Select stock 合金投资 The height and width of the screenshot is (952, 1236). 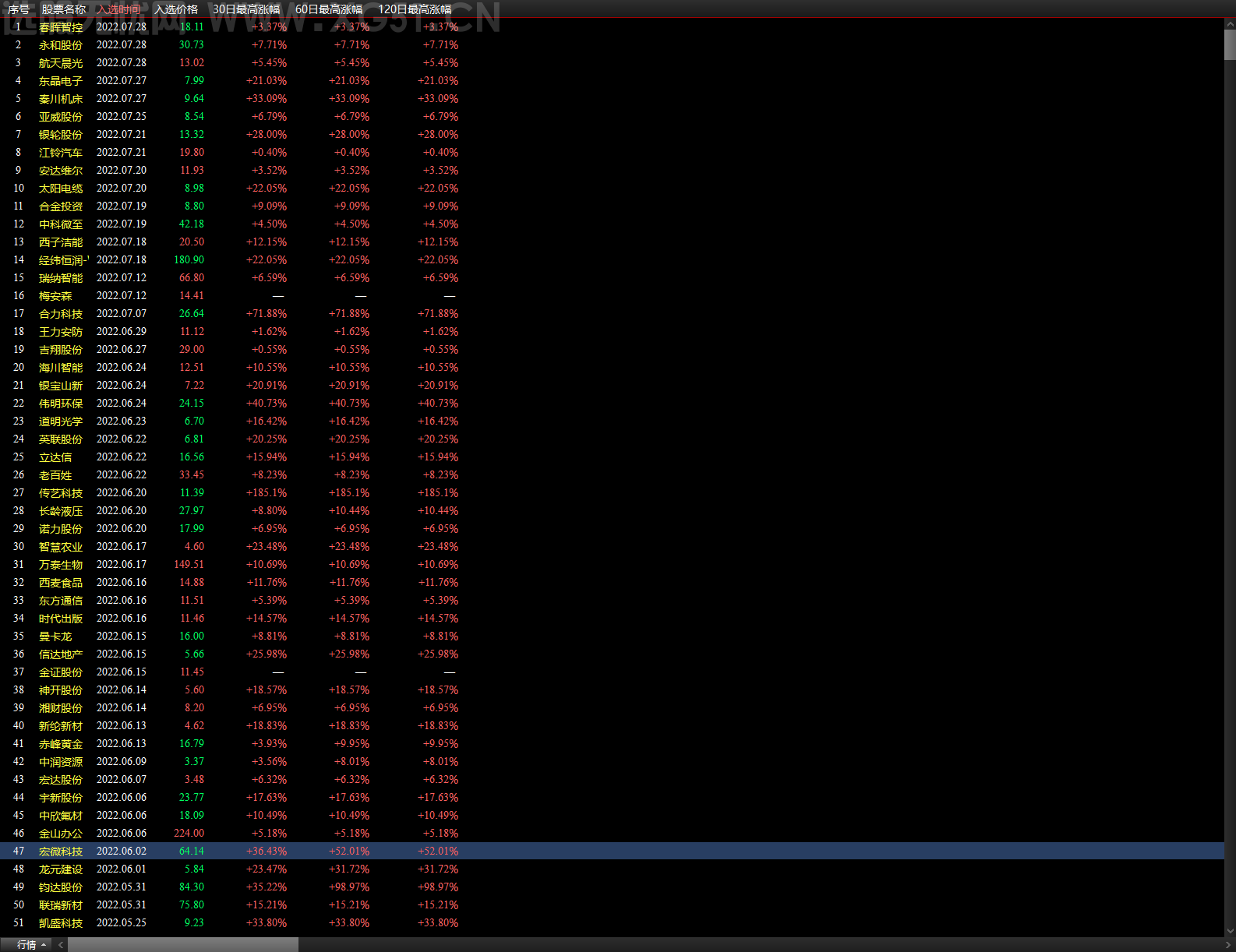[x=61, y=206]
